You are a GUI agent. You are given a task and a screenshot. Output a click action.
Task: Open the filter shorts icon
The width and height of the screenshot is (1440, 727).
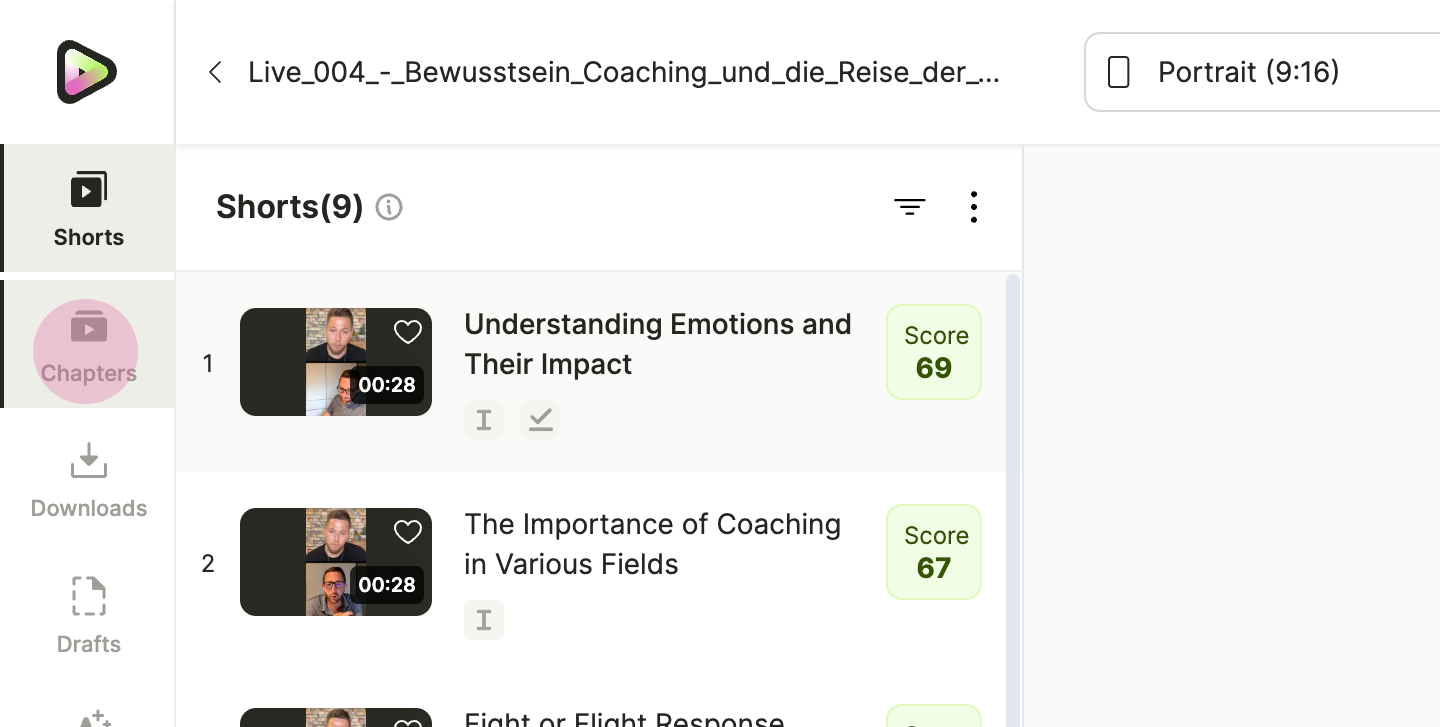click(909, 207)
